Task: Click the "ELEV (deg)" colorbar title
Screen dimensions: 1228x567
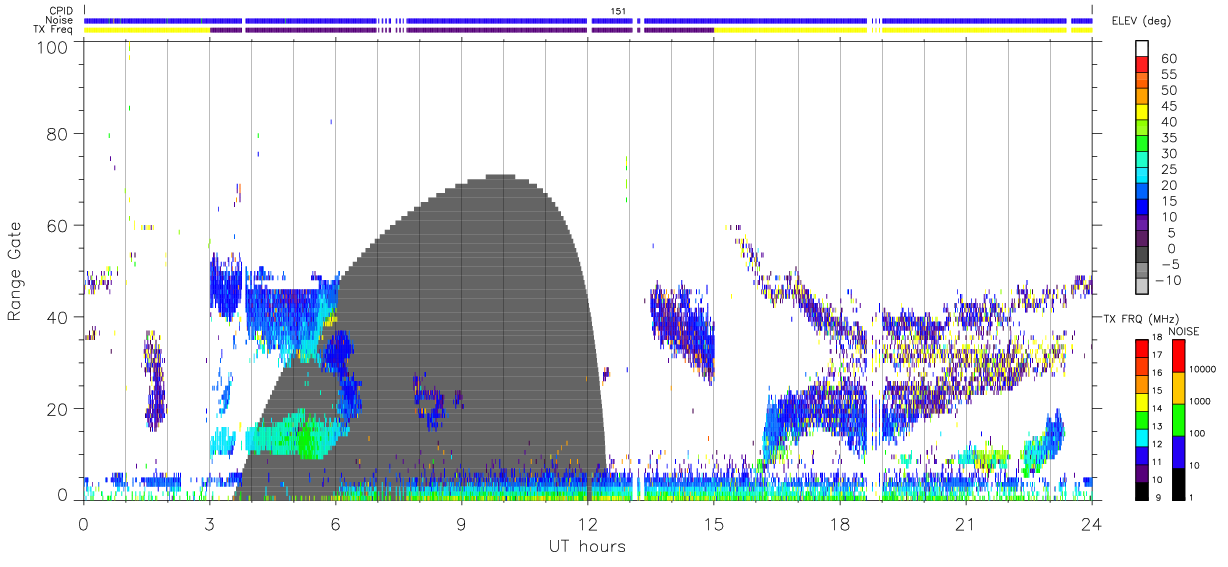Action: tap(1141, 21)
